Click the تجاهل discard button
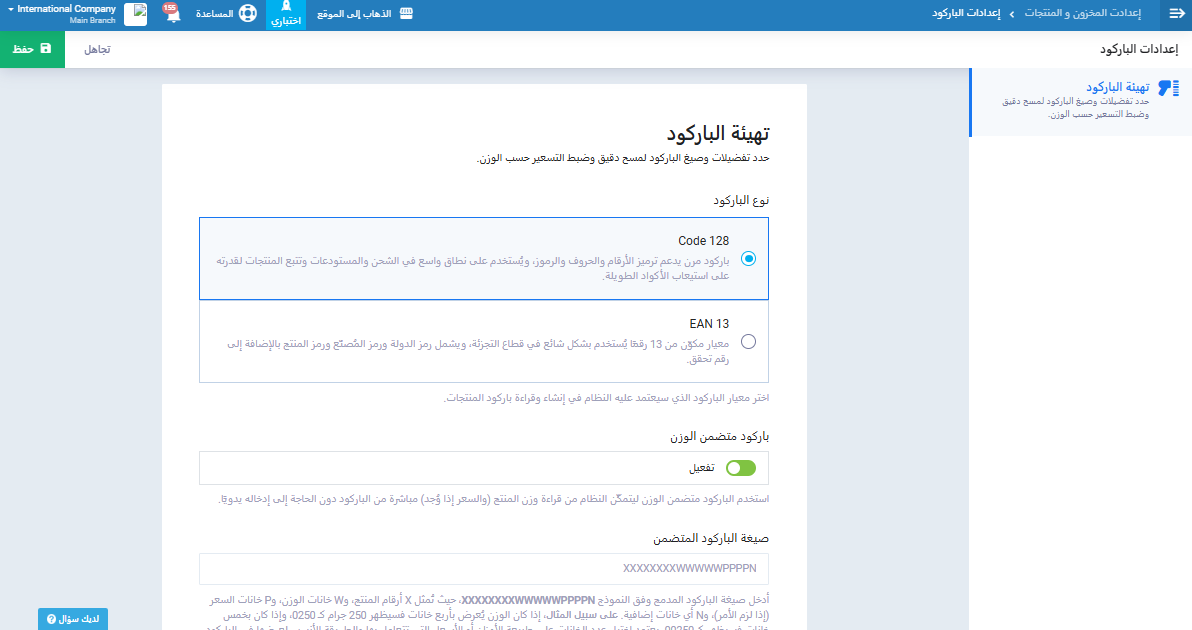The image size is (1192, 630). (x=97, y=49)
